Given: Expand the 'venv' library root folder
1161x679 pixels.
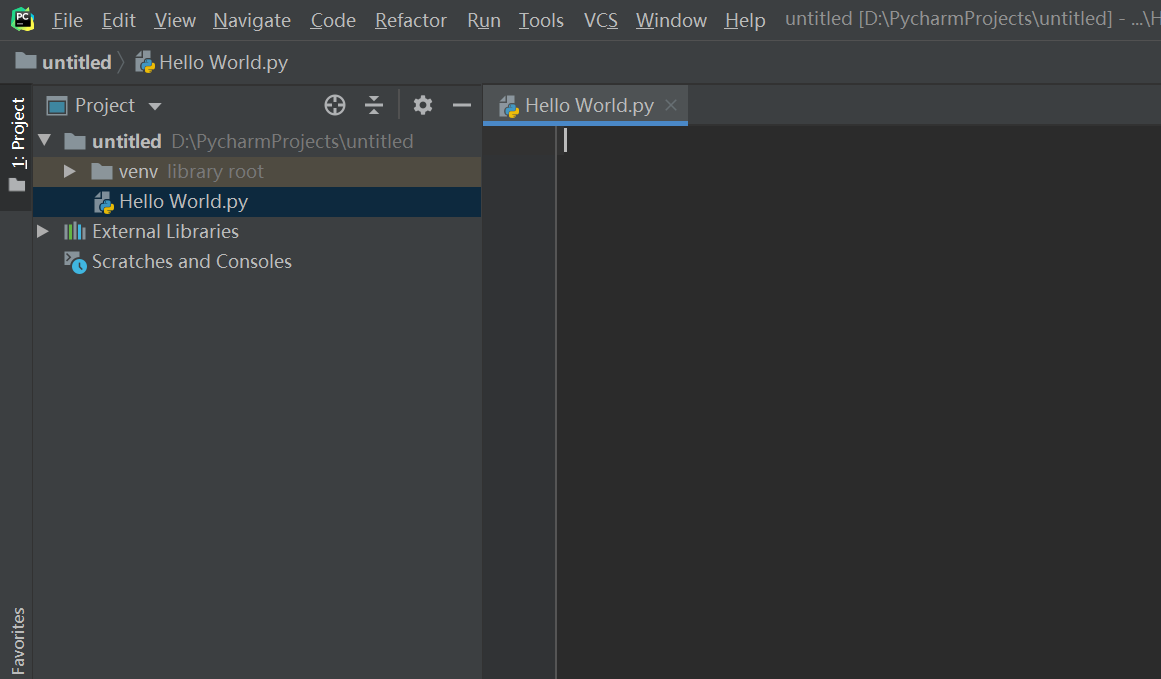Looking at the screenshot, I should (69, 171).
